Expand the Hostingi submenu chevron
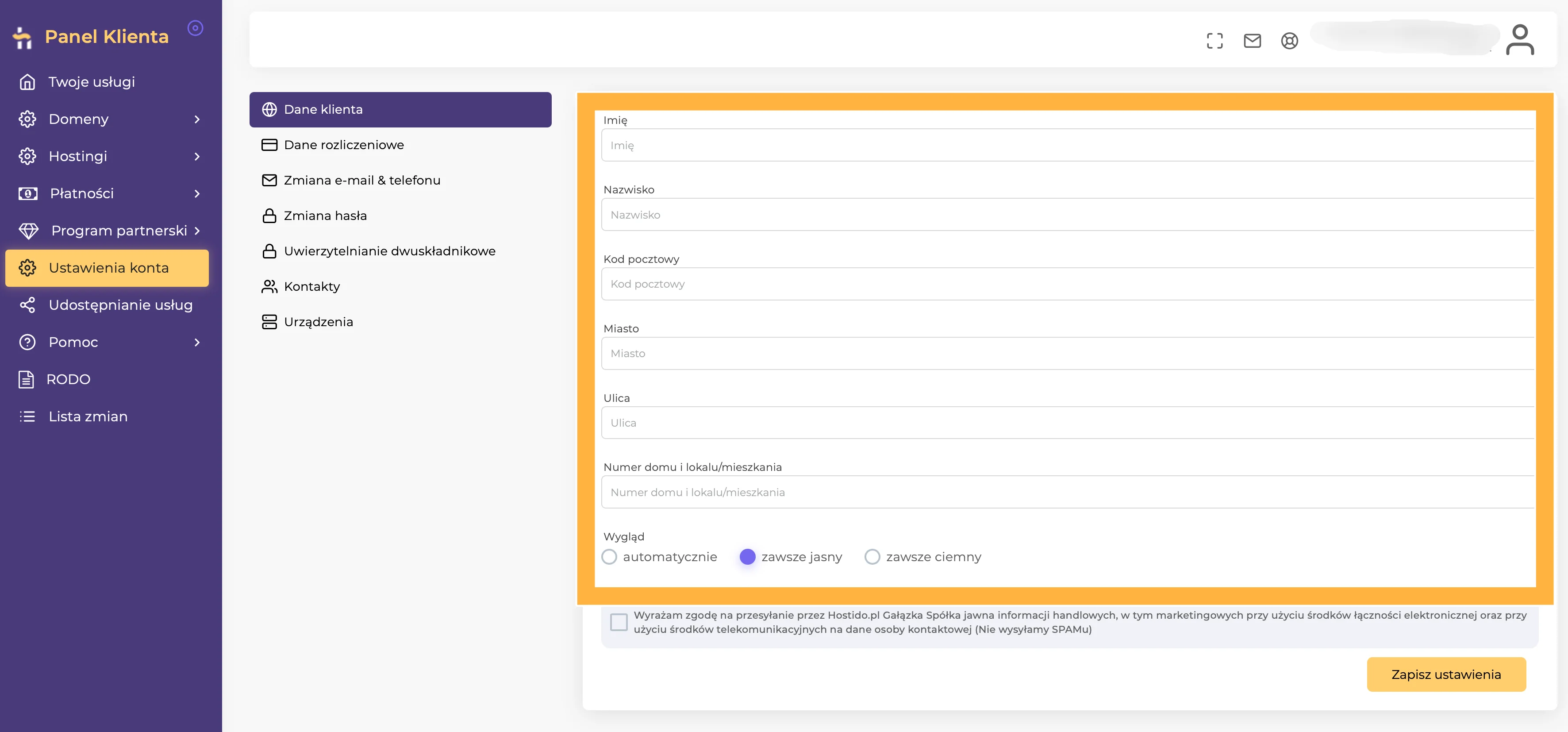The image size is (1568, 732). coord(196,157)
